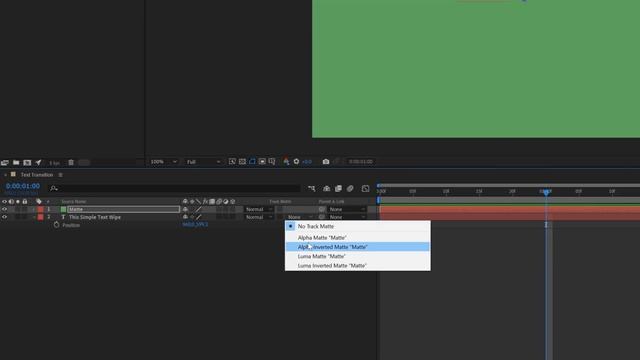Open the graph editor icon
640x360 pixels.
pyautogui.click(x=365, y=188)
